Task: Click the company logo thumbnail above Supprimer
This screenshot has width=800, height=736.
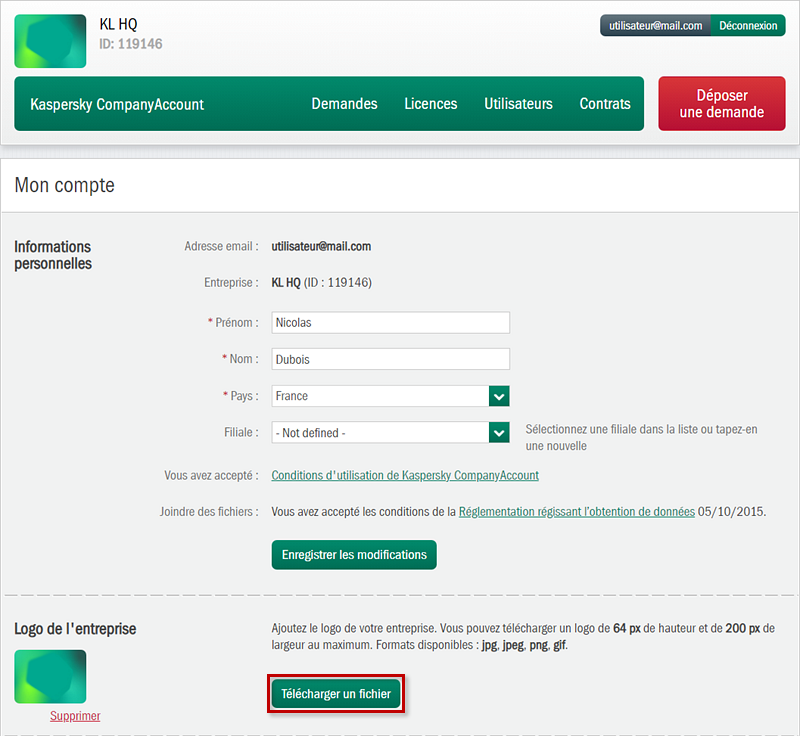Action: click(50, 676)
